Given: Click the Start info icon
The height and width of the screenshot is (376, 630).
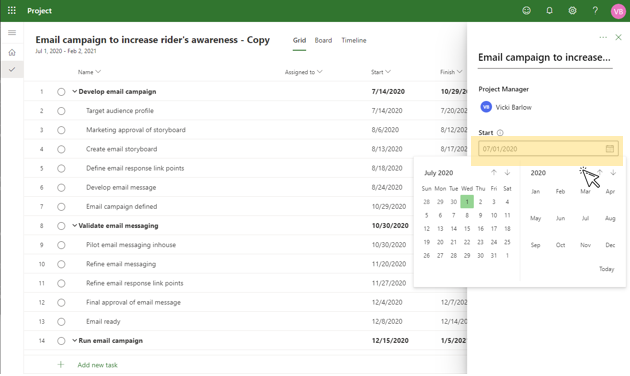Looking at the screenshot, I should click(x=500, y=133).
